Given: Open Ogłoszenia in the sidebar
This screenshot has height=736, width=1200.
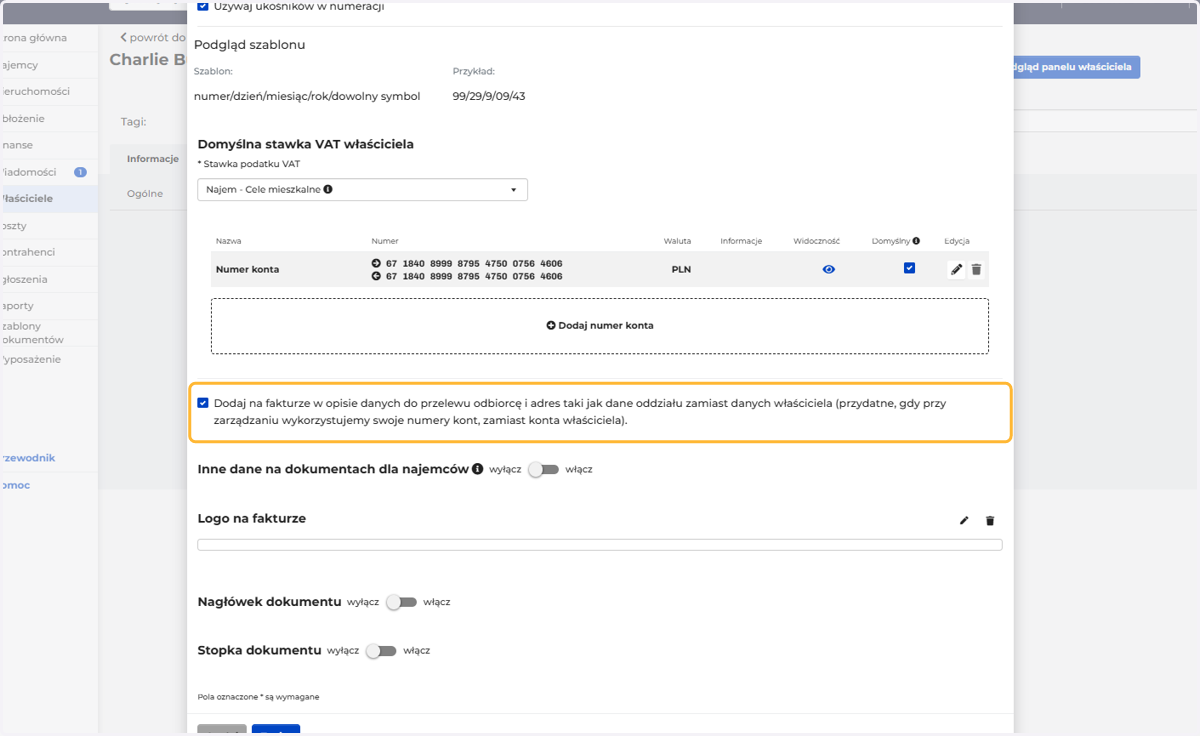Looking at the screenshot, I should (x=49, y=280).
